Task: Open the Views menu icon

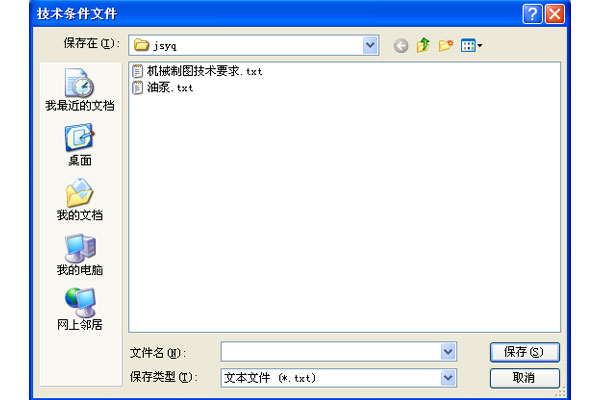Action: [x=471, y=45]
